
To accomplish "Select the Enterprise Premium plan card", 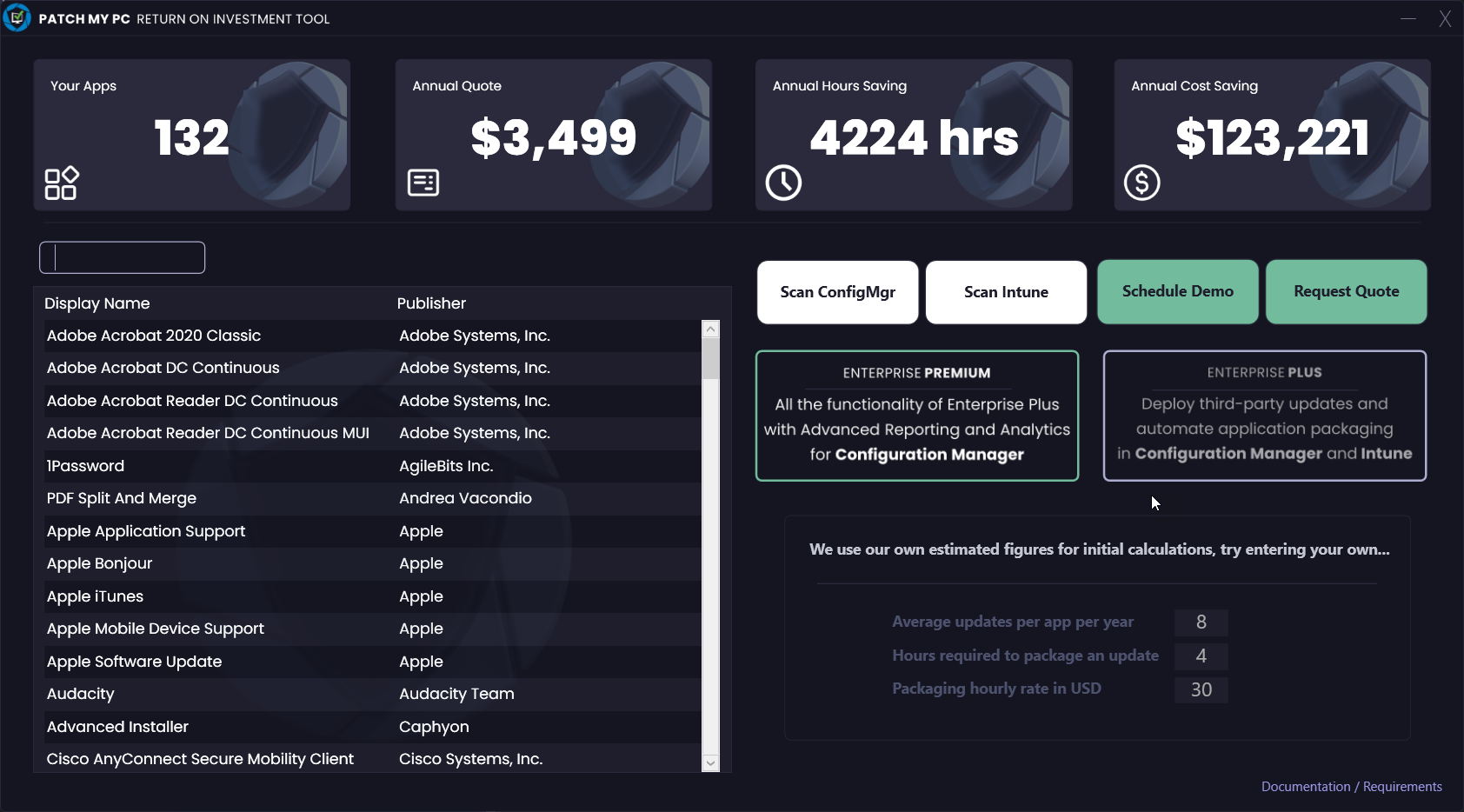I will pyautogui.click(x=917, y=416).
